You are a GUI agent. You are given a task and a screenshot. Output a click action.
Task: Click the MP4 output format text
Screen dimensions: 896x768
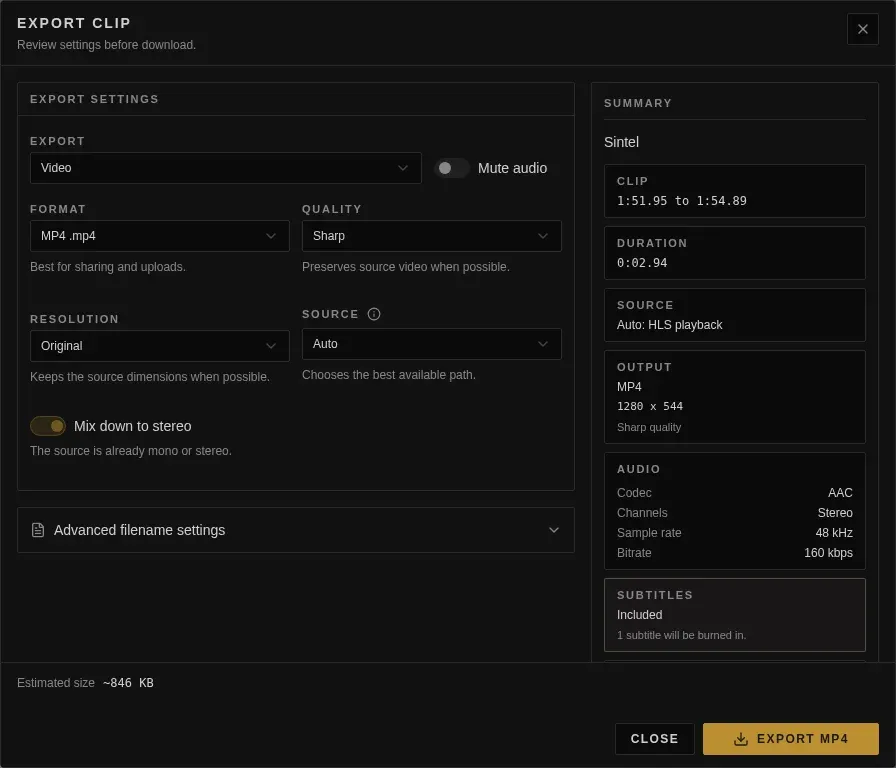click(x=629, y=387)
